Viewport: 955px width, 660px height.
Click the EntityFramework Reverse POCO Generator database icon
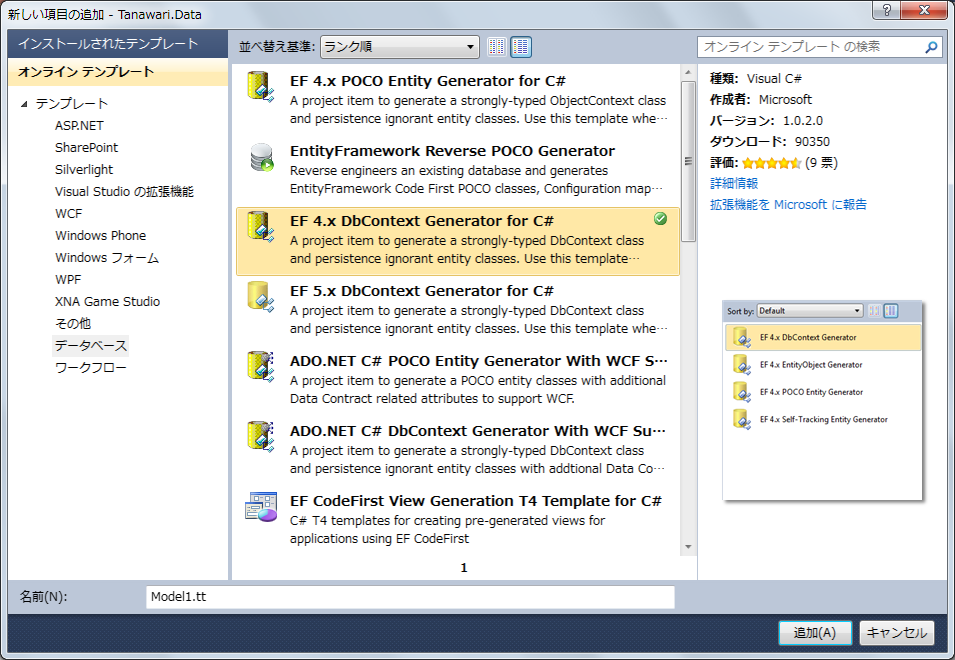[261, 156]
